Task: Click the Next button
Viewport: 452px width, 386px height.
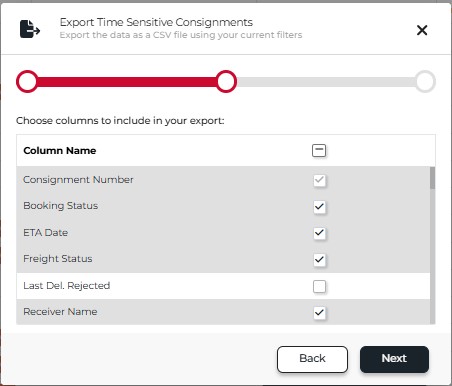Action: click(394, 359)
